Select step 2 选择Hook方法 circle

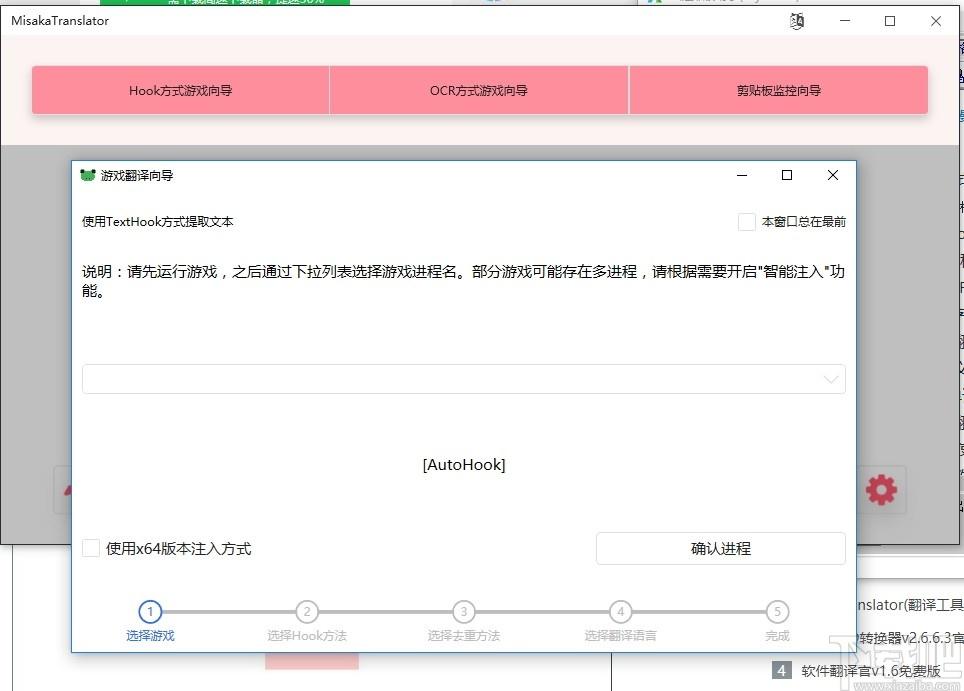(307, 612)
